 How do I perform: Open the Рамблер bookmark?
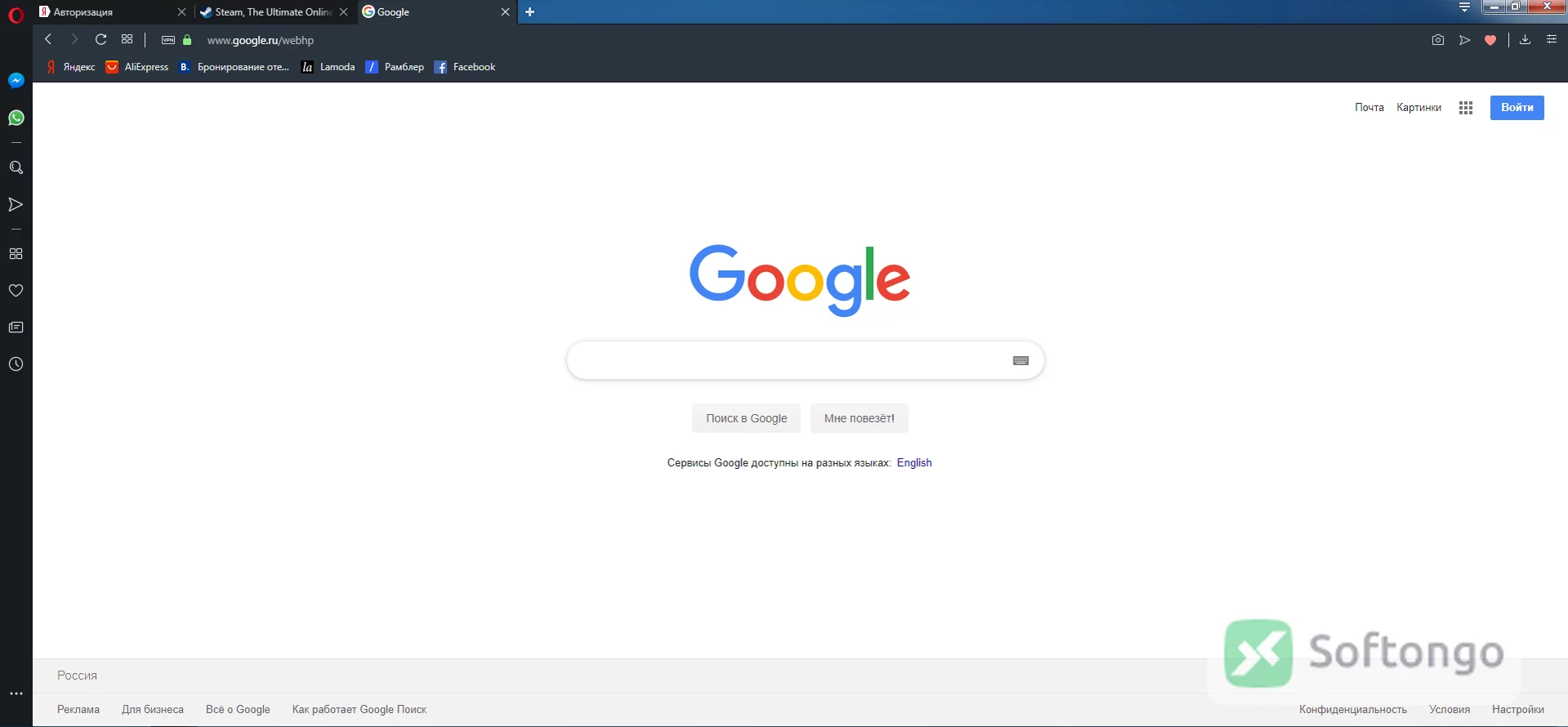click(x=394, y=67)
